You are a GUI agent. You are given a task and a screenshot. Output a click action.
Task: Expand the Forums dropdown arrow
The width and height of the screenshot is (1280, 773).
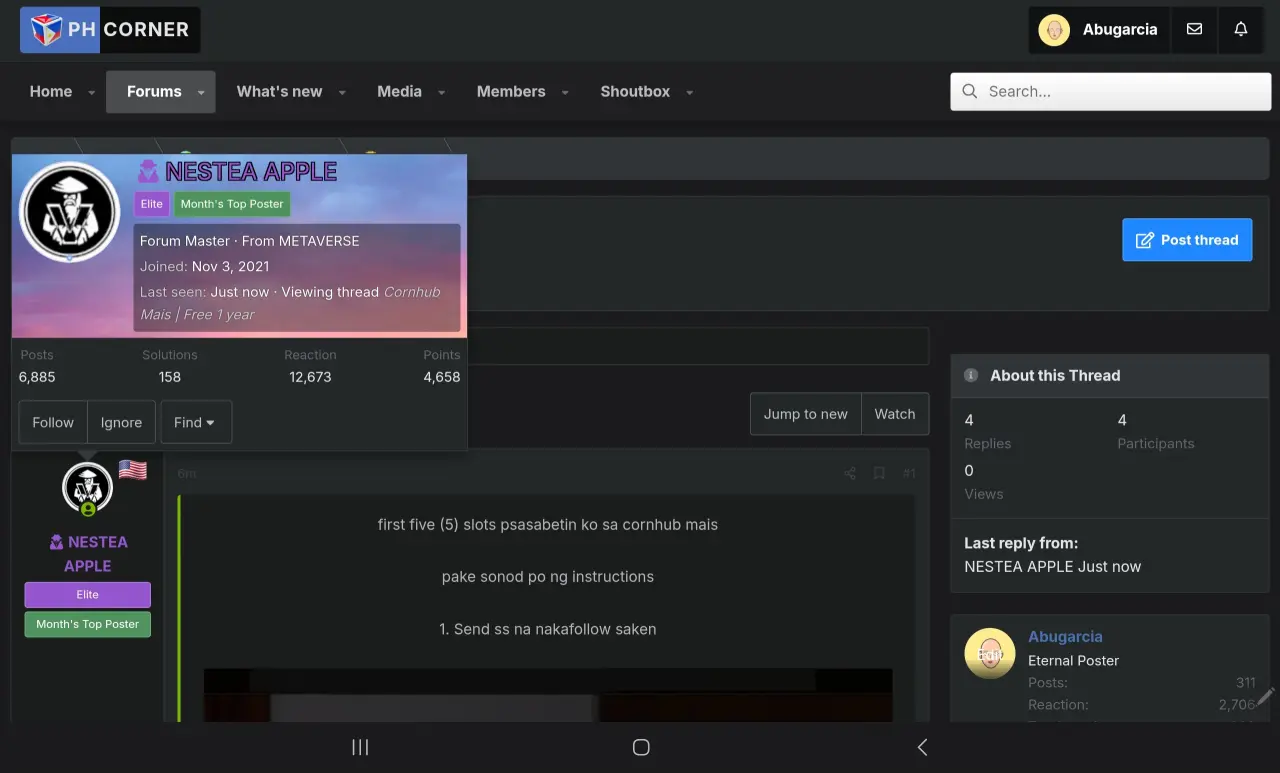(x=201, y=92)
